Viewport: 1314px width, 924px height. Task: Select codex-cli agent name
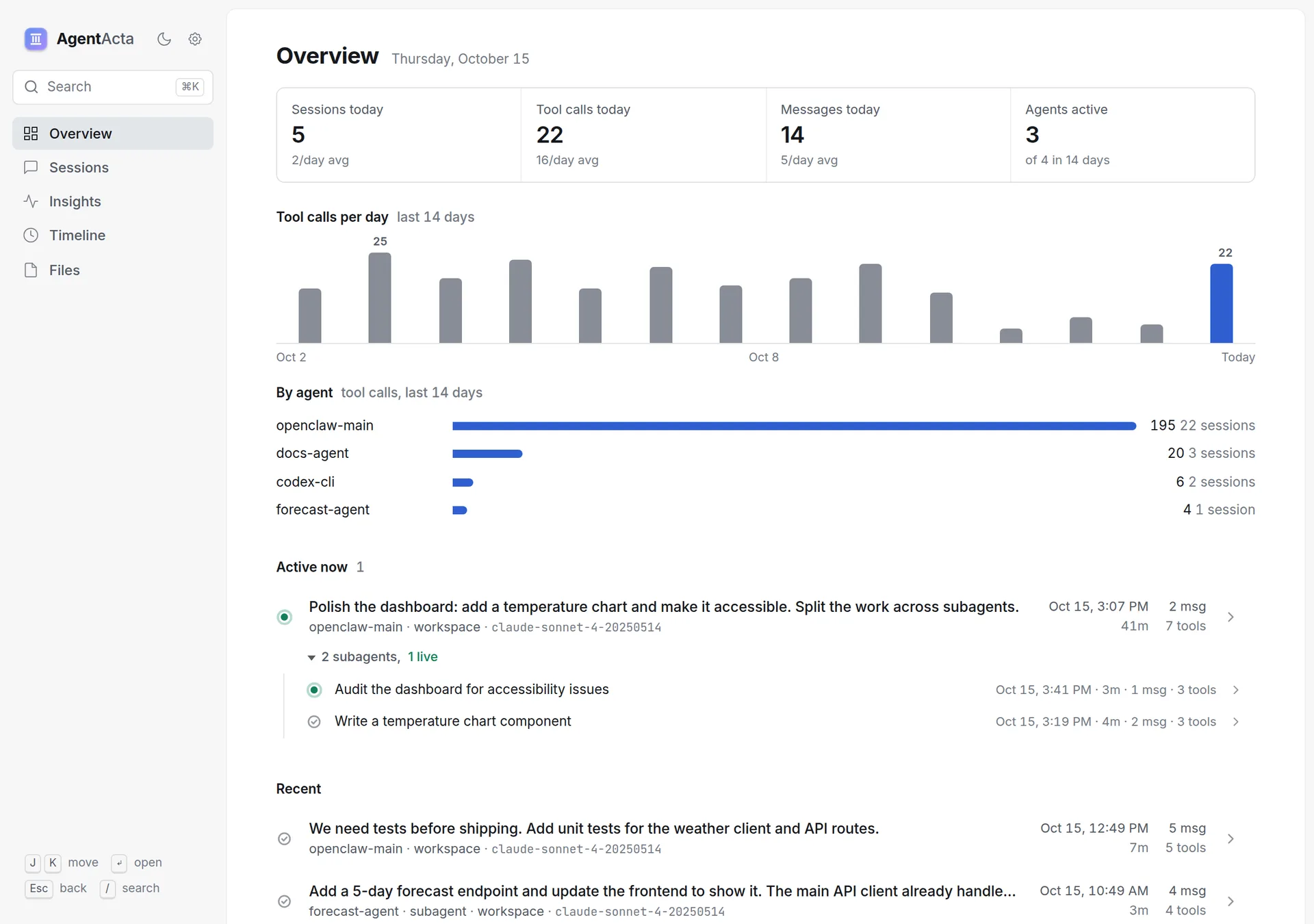tap(305, 483)
